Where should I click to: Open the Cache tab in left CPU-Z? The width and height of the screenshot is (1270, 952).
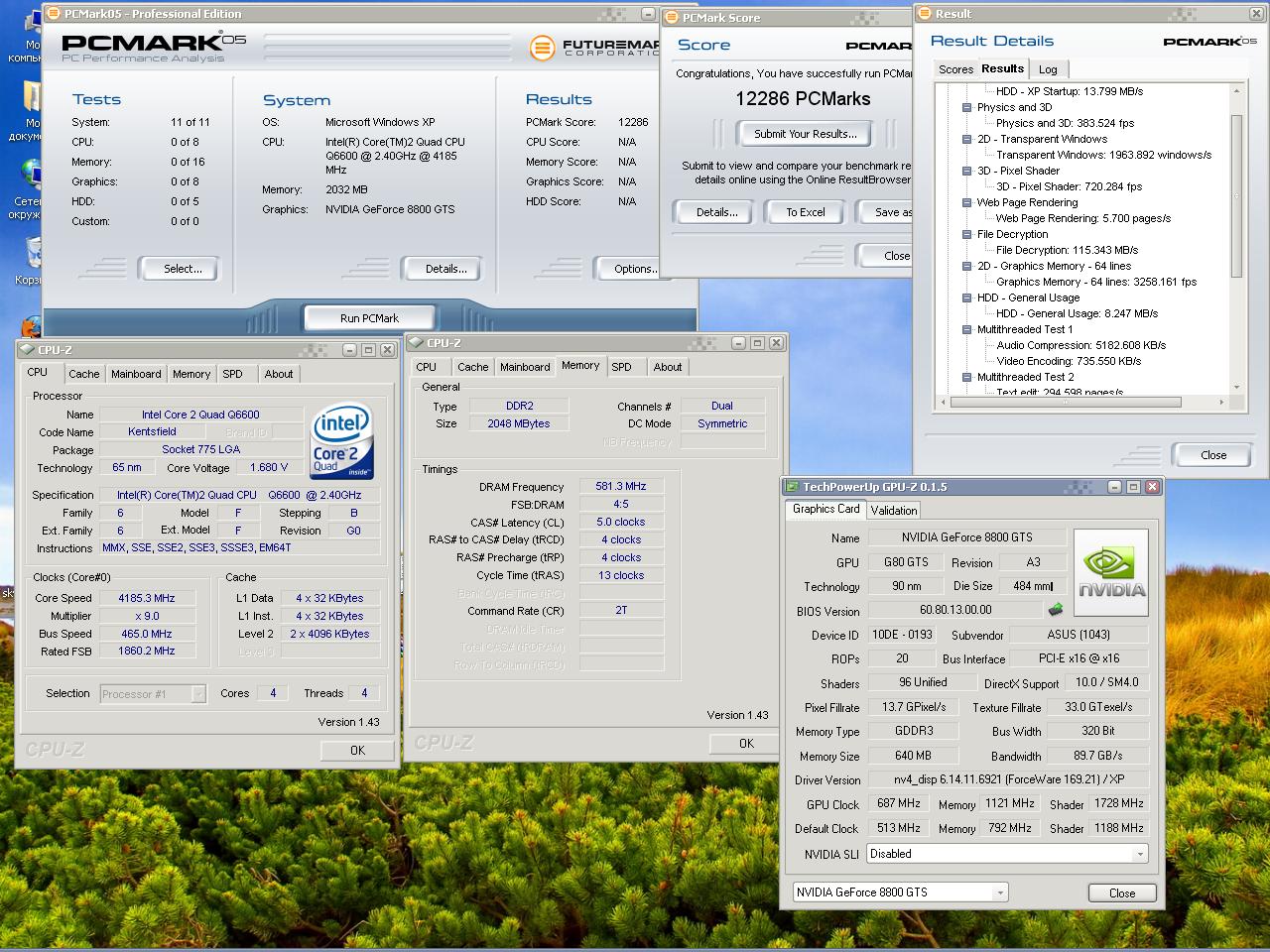click(x=83, y=374)
